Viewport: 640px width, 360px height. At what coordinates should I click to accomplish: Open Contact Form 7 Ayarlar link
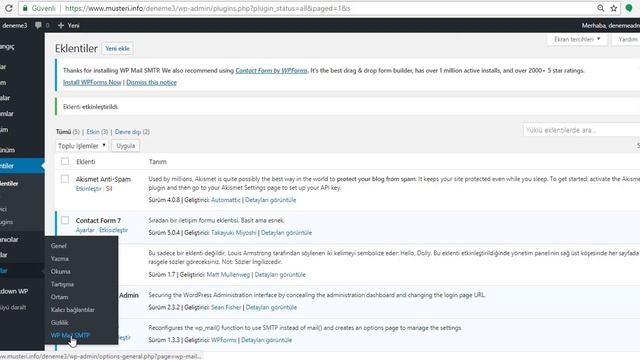85,230
